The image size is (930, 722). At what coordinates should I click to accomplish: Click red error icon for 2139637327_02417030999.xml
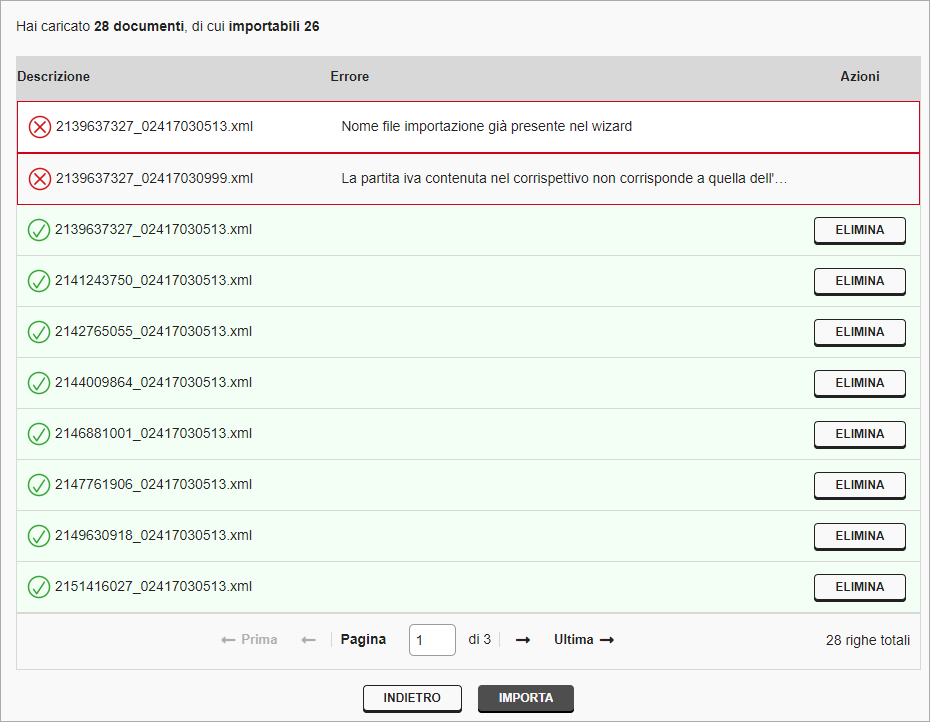(x=40, y=179)
